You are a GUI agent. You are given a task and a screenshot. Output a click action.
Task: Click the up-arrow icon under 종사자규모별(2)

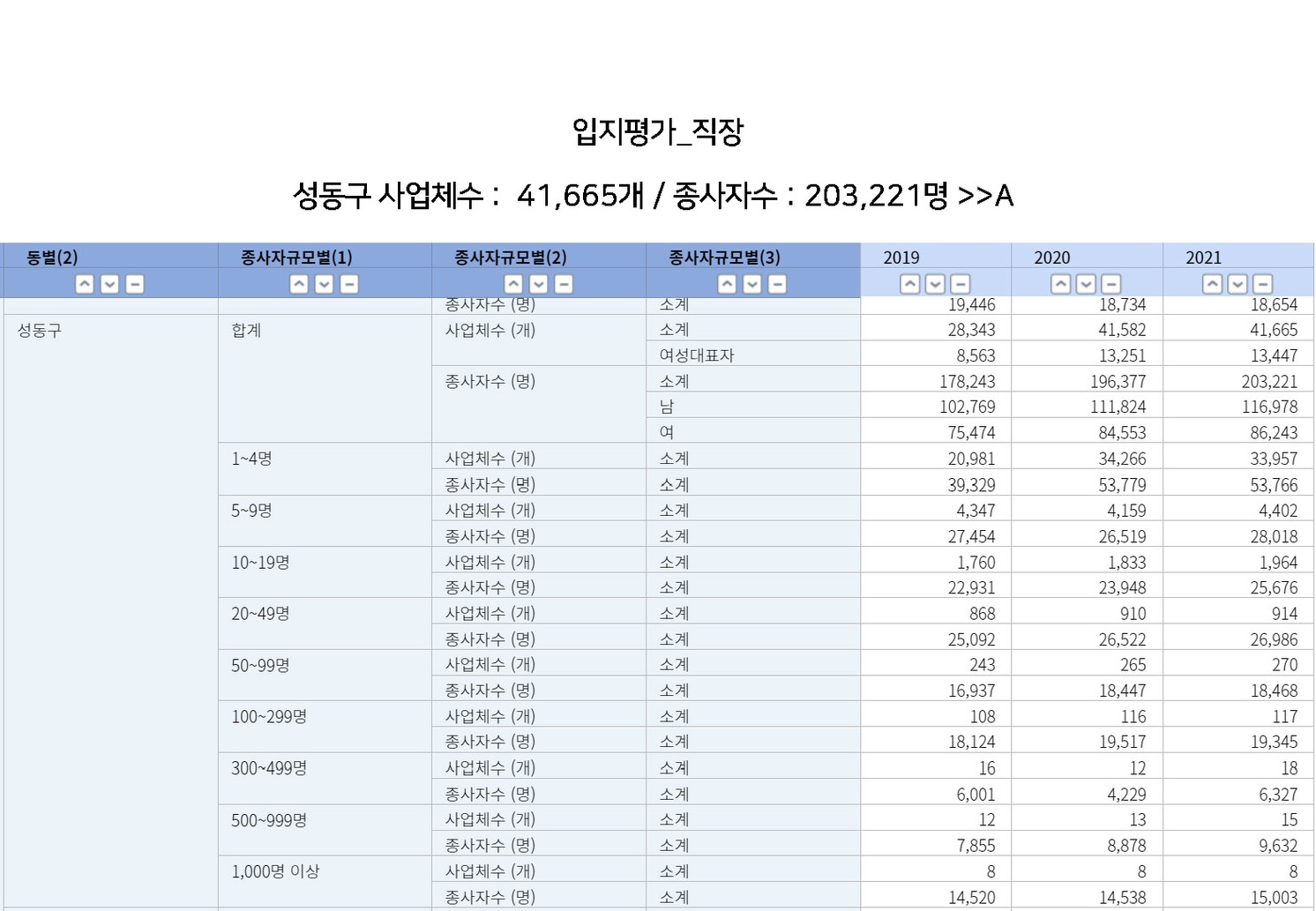pyautogui.click(x=513, y=284)
